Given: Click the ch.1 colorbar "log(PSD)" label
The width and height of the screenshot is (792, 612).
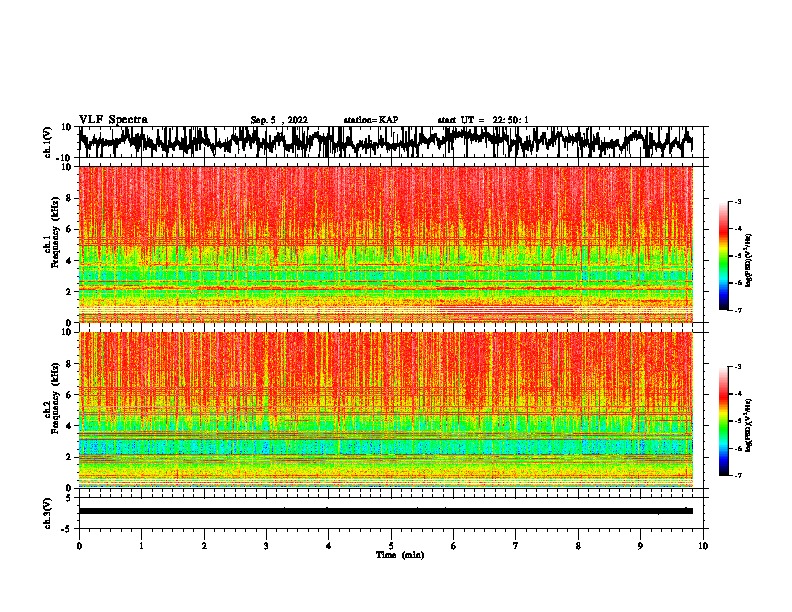Looking at the screenshot, I should [x=749, y=261].
